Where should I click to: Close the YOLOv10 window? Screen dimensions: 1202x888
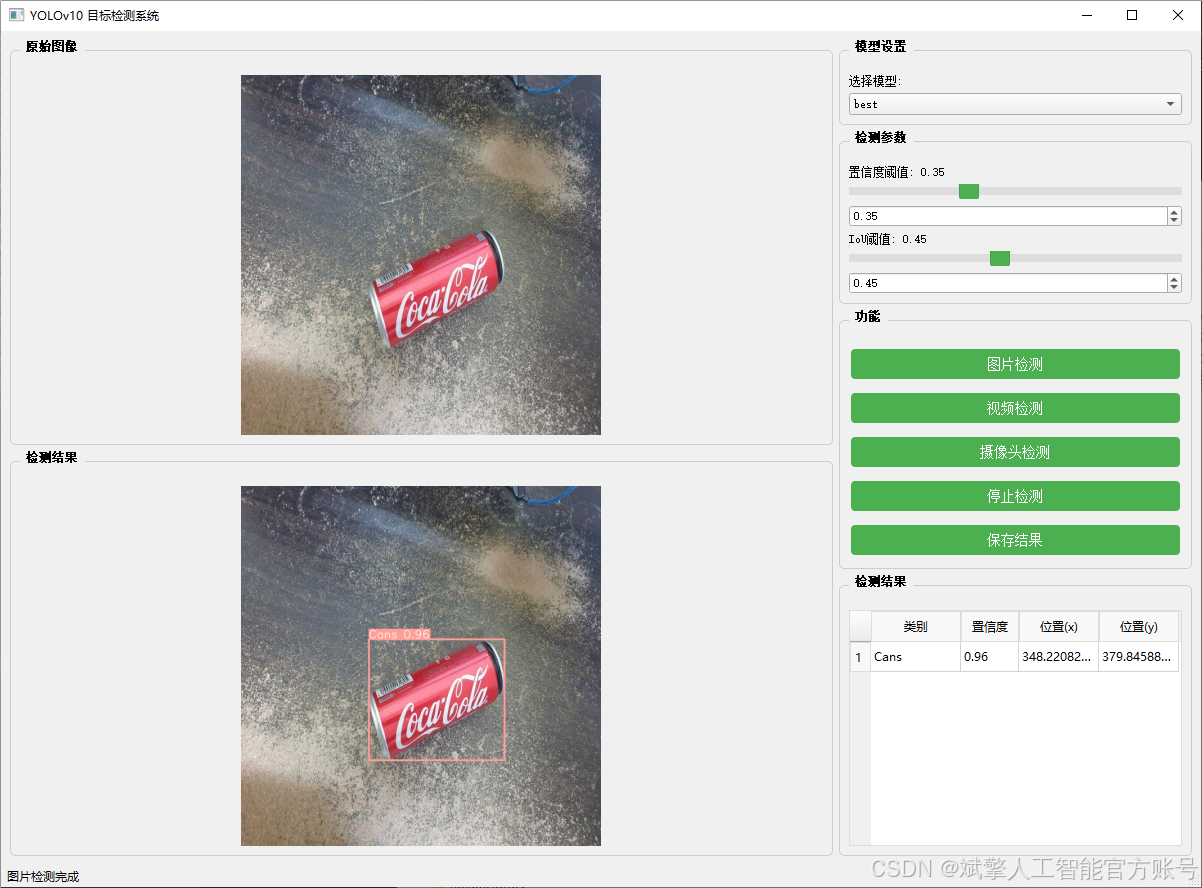(1178, 15)
